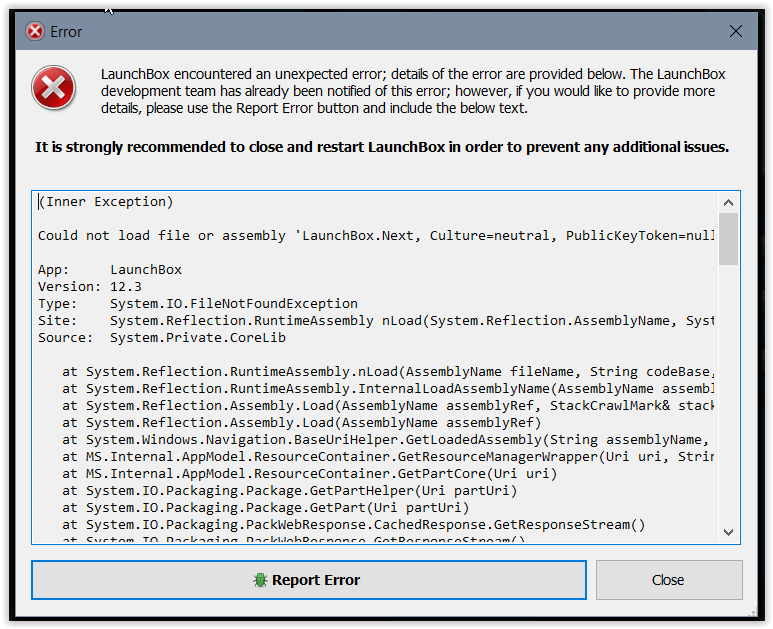
Task: Click the '(Inner Exception)' line
Action: click(x=106, y=202)
